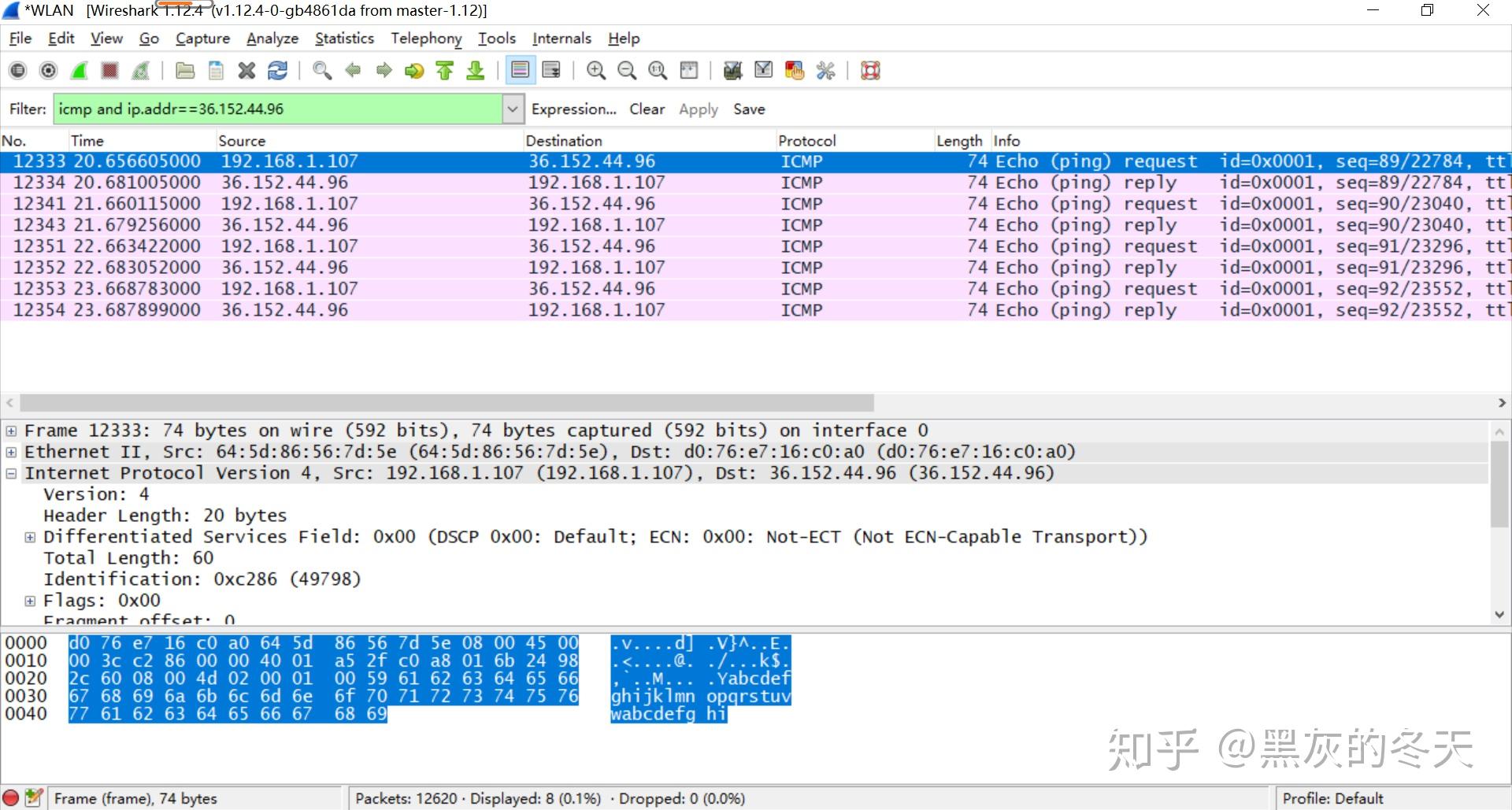Toggle colorize packet list
Screen dimensions: 1512x810
point(521,70)
